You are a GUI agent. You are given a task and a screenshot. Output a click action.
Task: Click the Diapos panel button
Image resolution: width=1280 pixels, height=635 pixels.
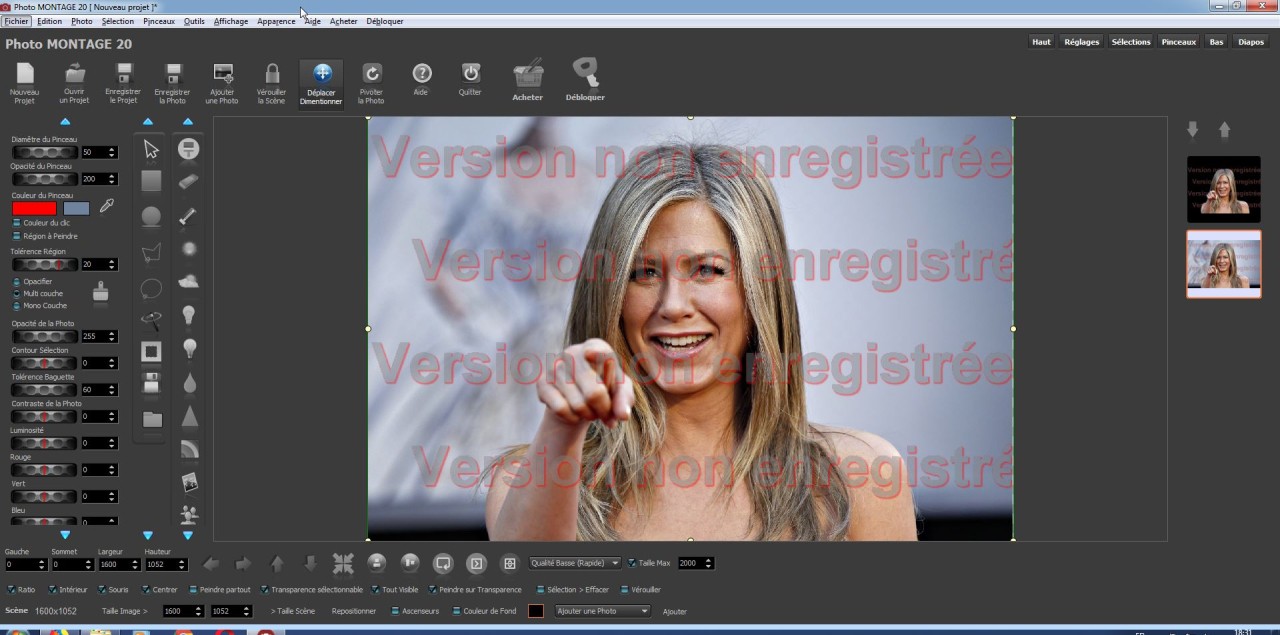1250,42
